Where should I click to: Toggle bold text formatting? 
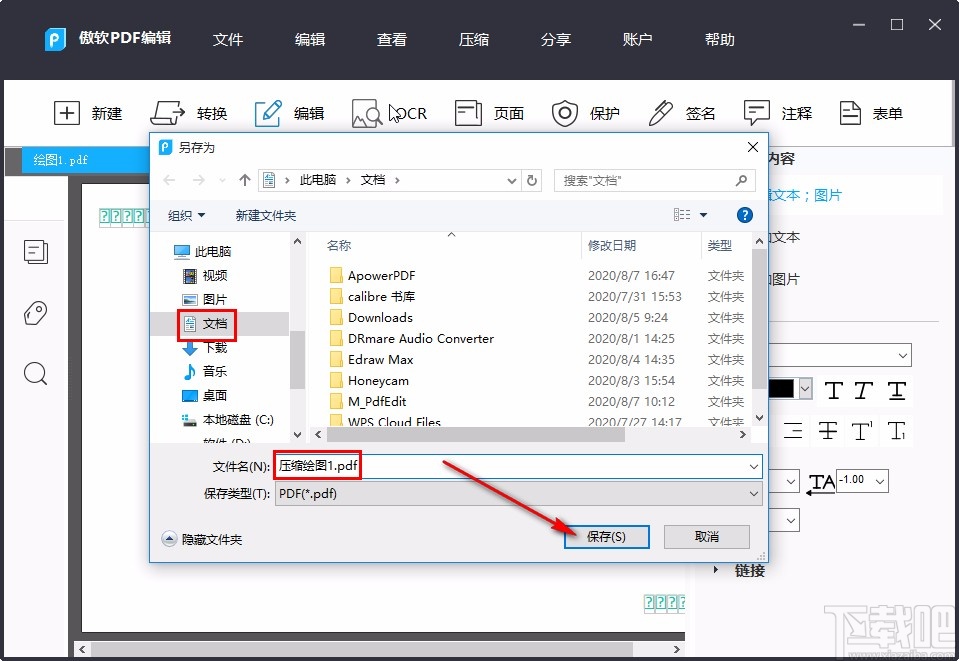[834, 390]
